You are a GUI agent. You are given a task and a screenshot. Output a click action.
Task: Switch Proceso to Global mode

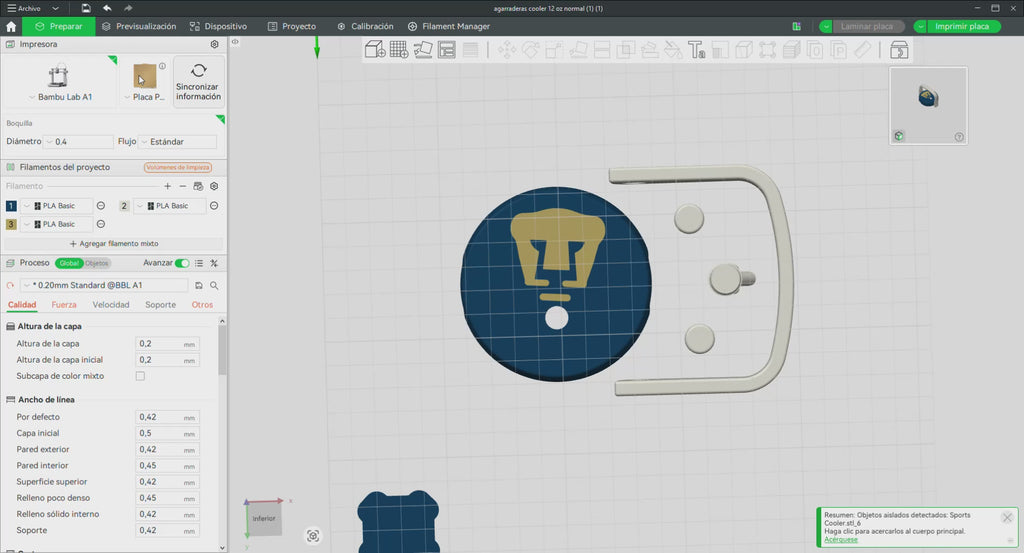click(x=69, y=263)
